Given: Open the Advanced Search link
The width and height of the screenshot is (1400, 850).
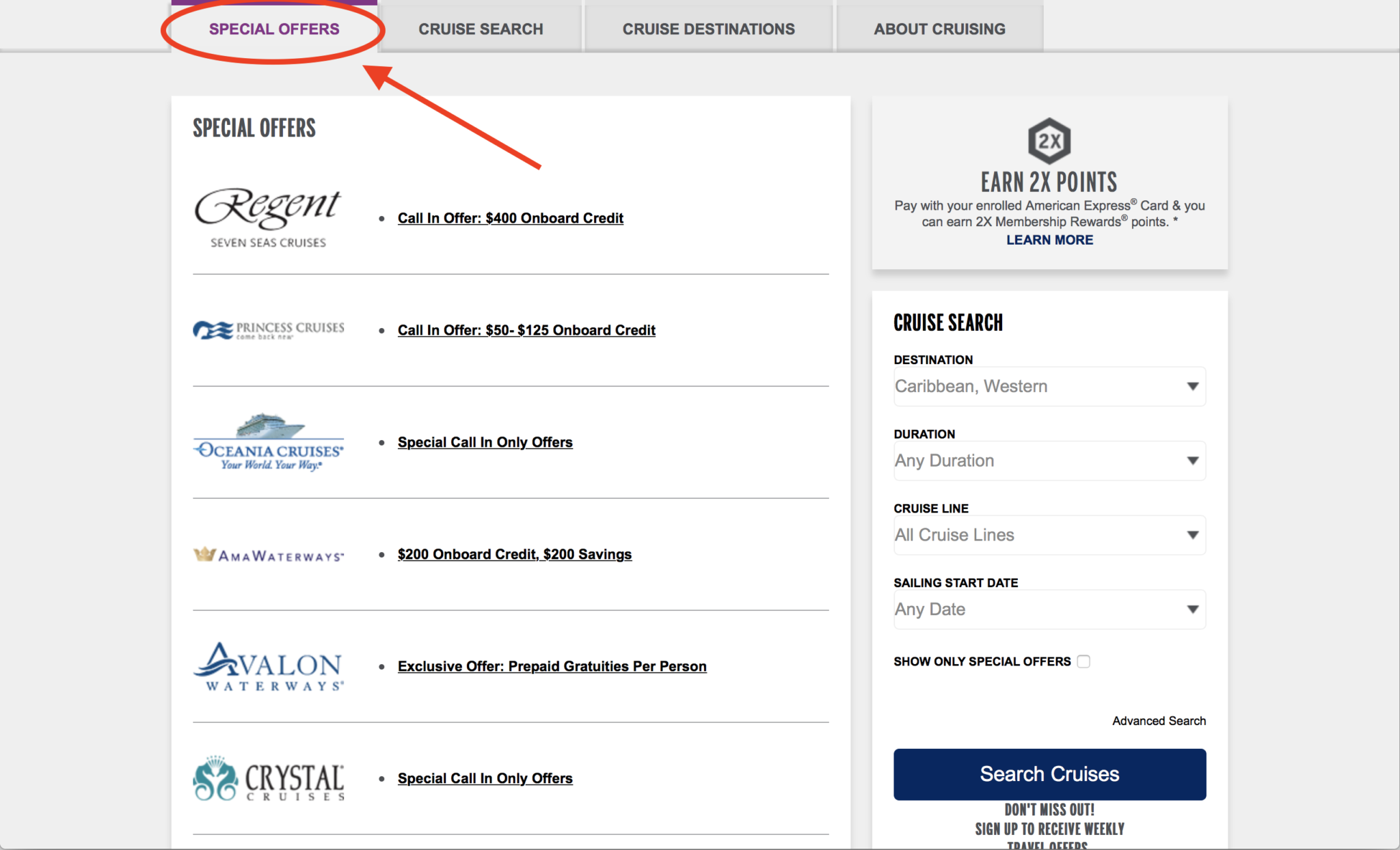Looking at the screenshot, I should [x=1159, y=721].
